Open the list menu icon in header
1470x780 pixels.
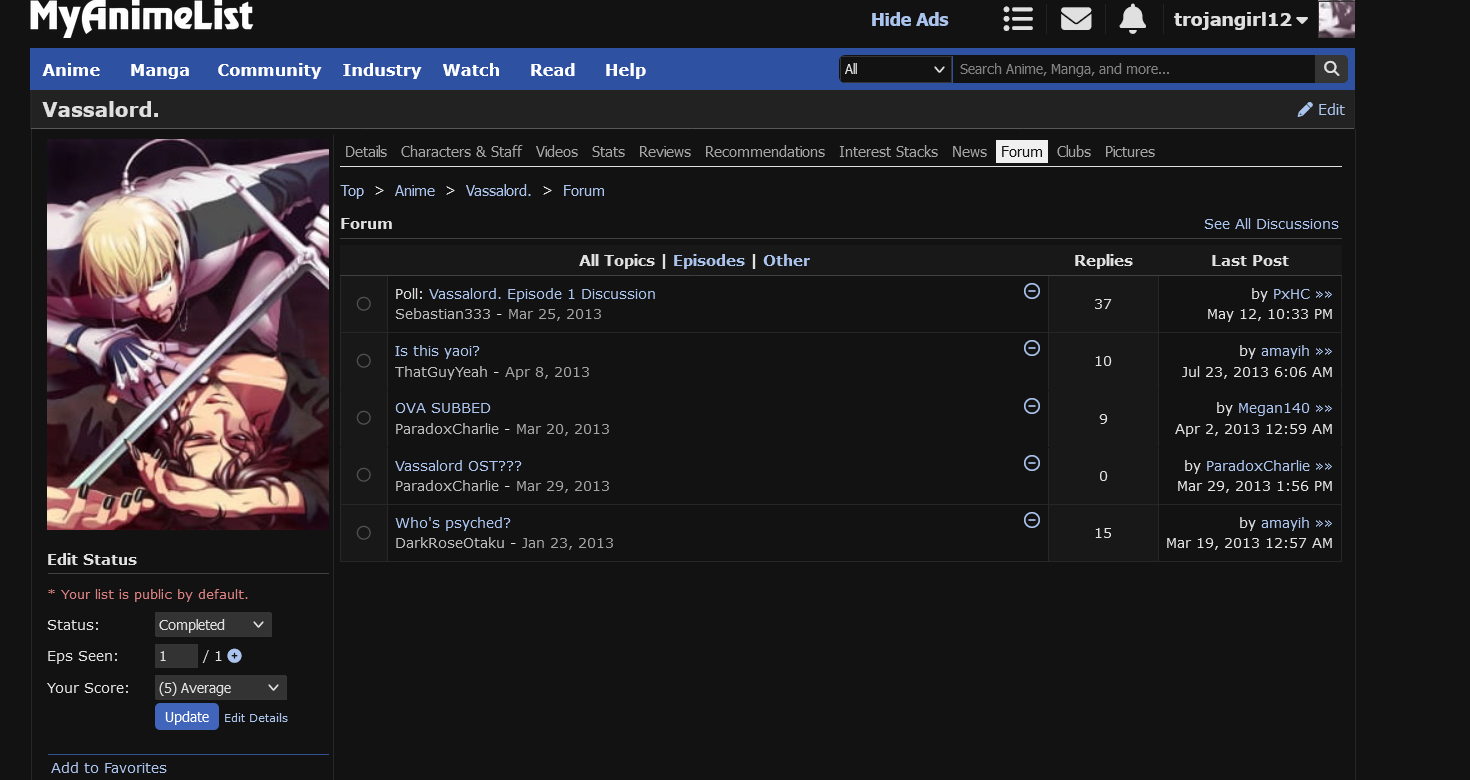pos(1018,19)
